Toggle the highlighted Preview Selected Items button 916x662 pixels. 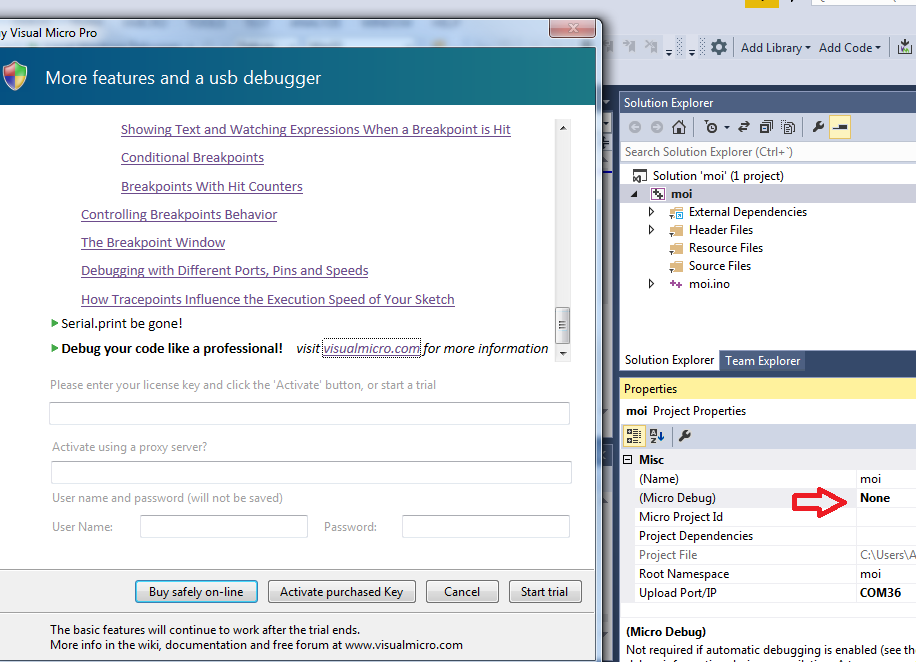click(840, 127)
